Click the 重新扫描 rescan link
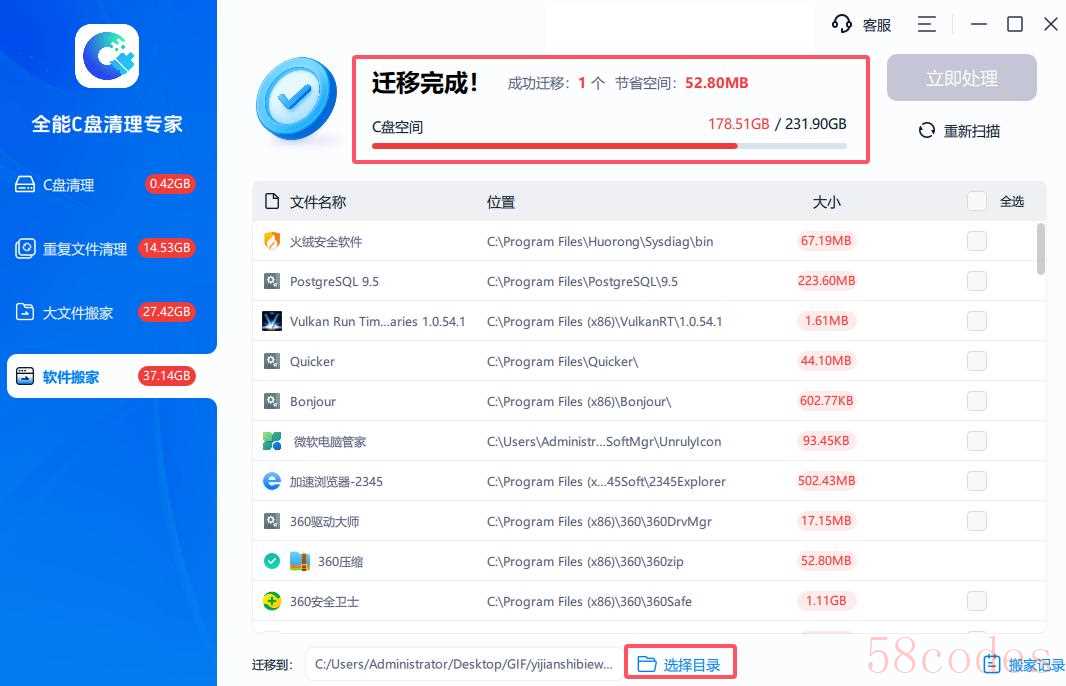The height and width of the screenshot is (686, 1066). coord(959,131)
